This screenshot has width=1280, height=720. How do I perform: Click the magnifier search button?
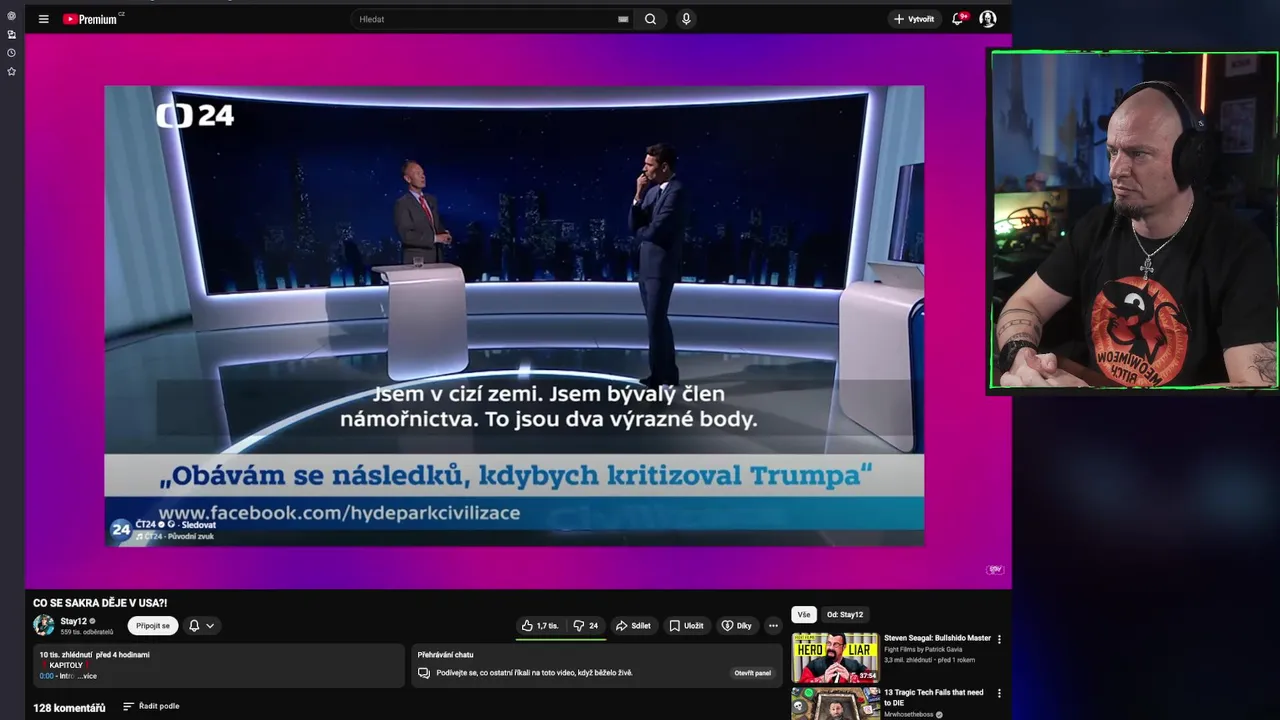pos(650,19)
